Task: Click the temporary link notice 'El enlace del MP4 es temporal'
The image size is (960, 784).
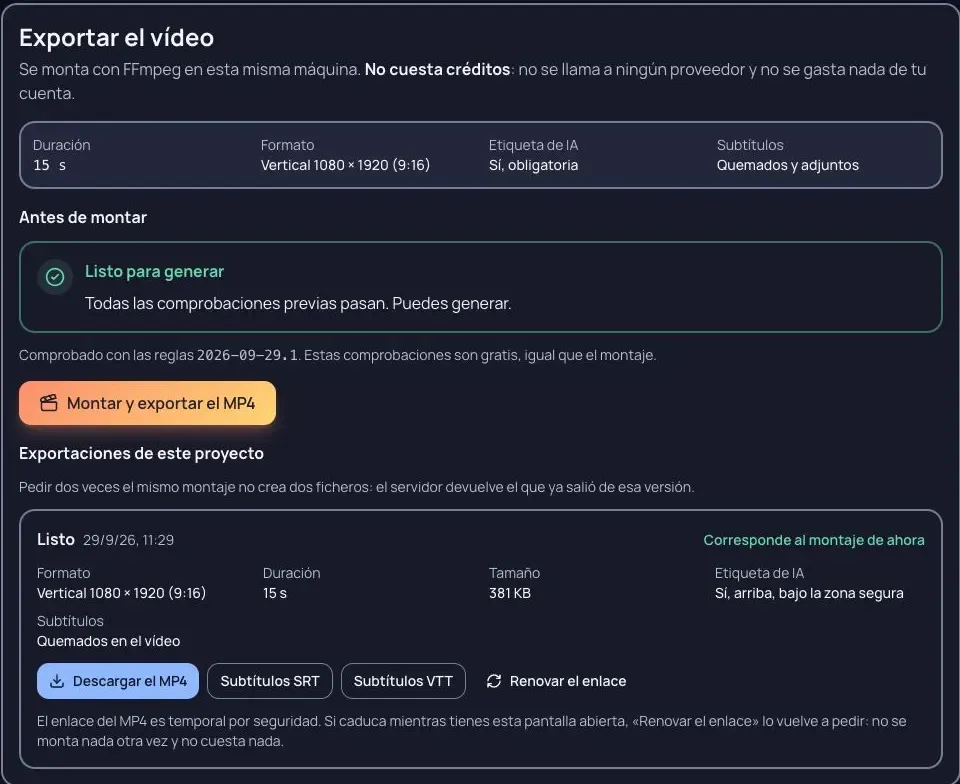Action: coord(471,731)
